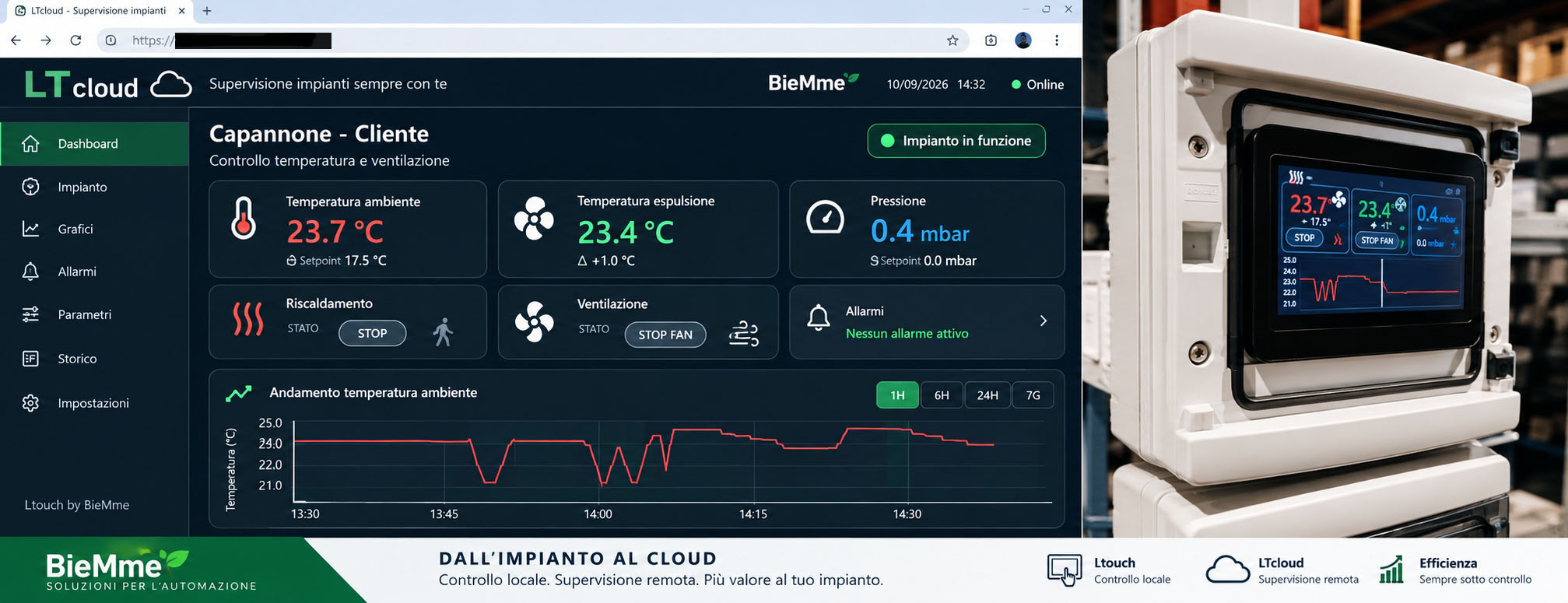Click the browser back arrow
Image resolution: width=1568 pixels, height=603 pixels.
(x=16, y=40)
